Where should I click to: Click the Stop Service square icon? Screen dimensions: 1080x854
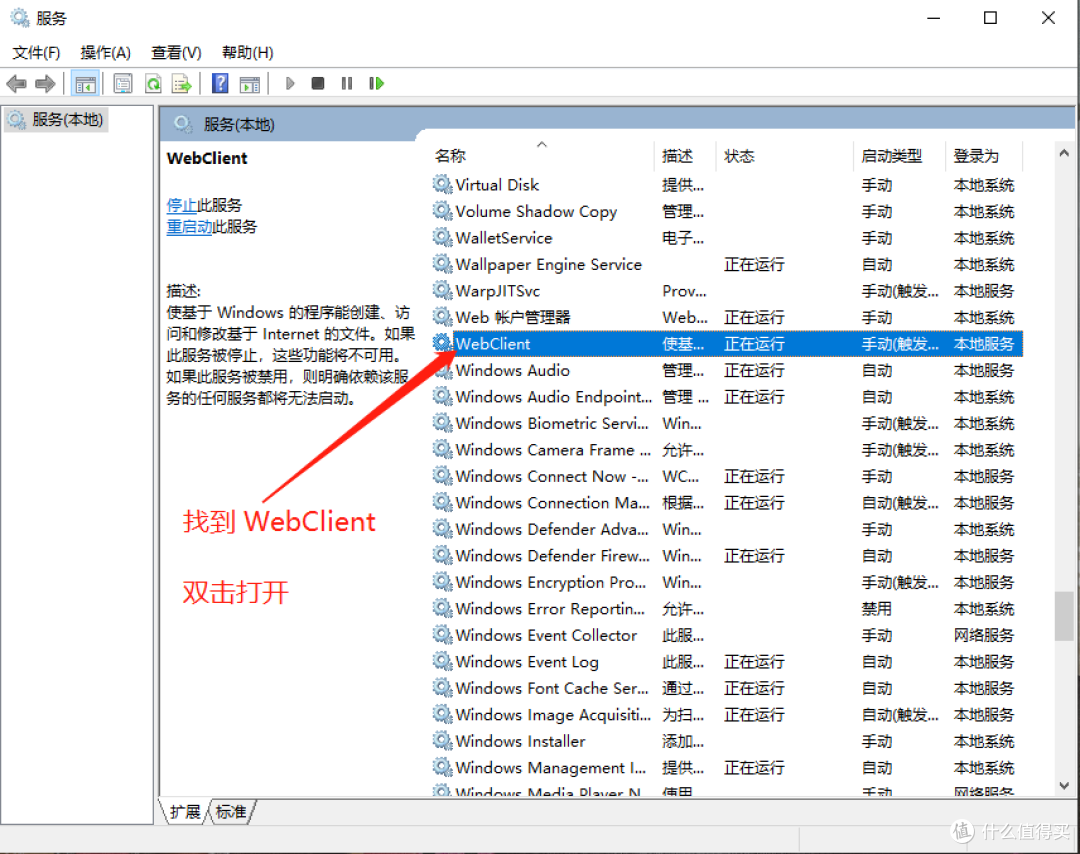(318, 84)
